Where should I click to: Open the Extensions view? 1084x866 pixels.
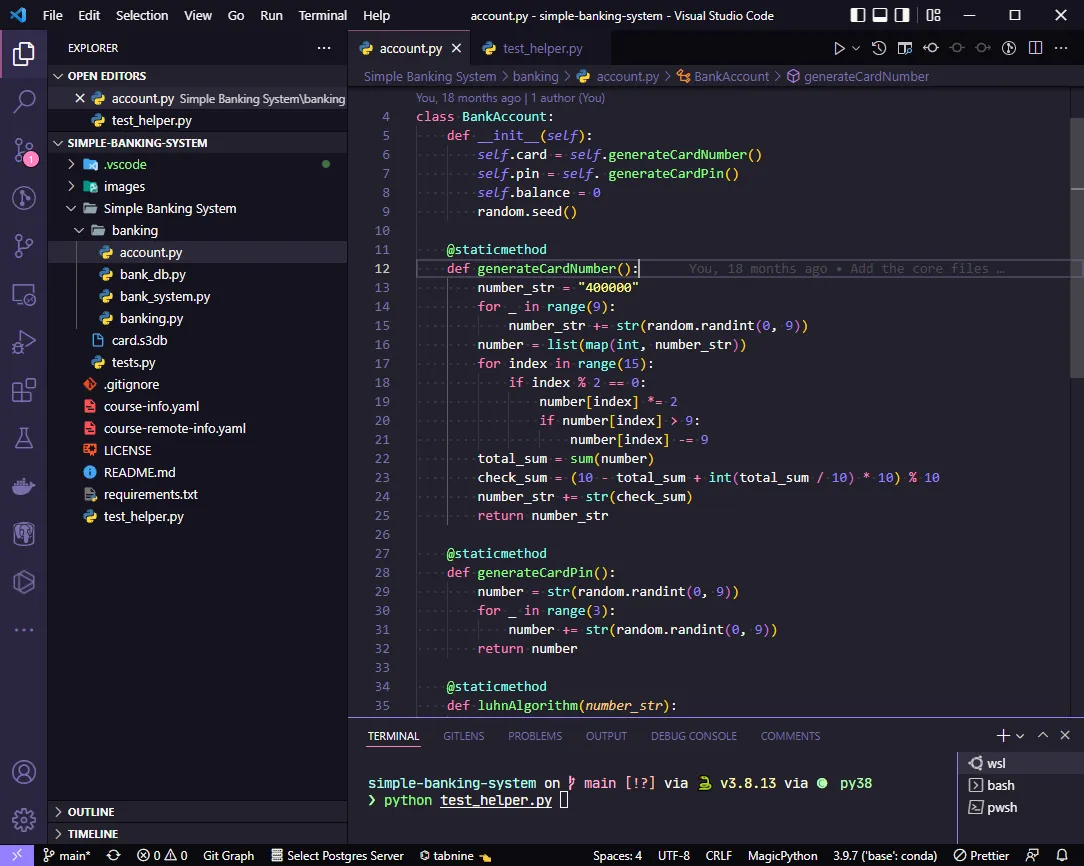pyautogui.click(x=24, y=390)
